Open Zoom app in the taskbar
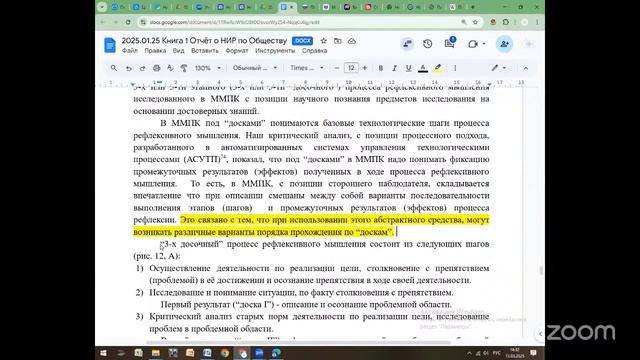 click(259, 353)
